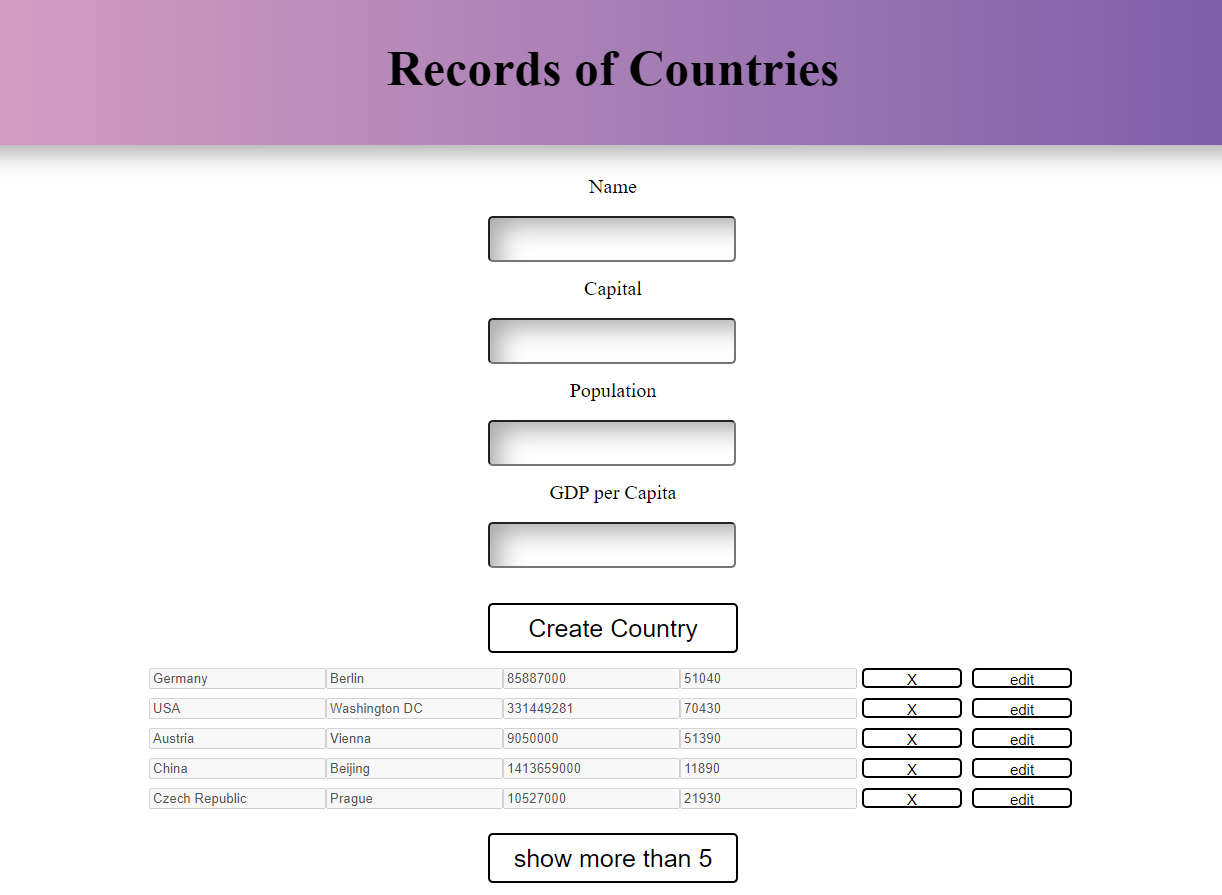
Task: Click the GDP per Capita input field
Action: (612, 545)
